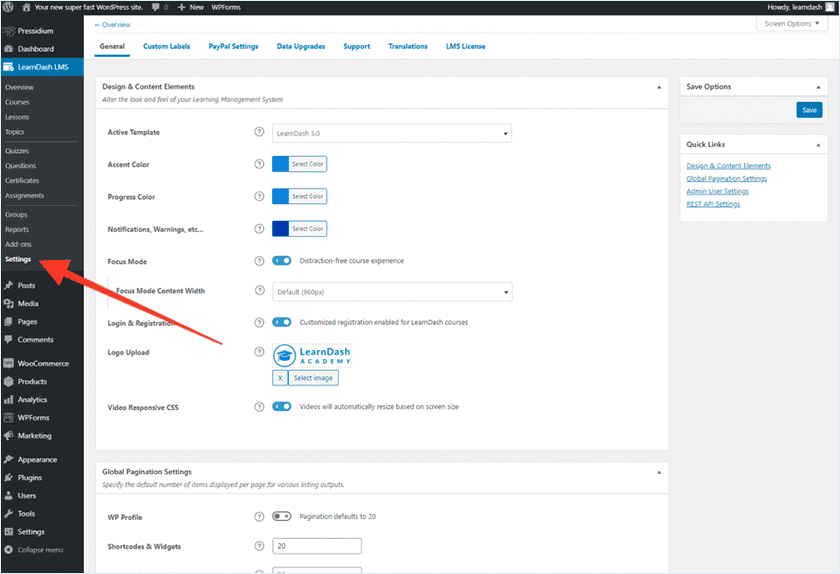Image resolution: width=840 pixels, height=574 pixels.
Task: Click the WooCommerce sidebar icon
Action: (x=9, y=363)
